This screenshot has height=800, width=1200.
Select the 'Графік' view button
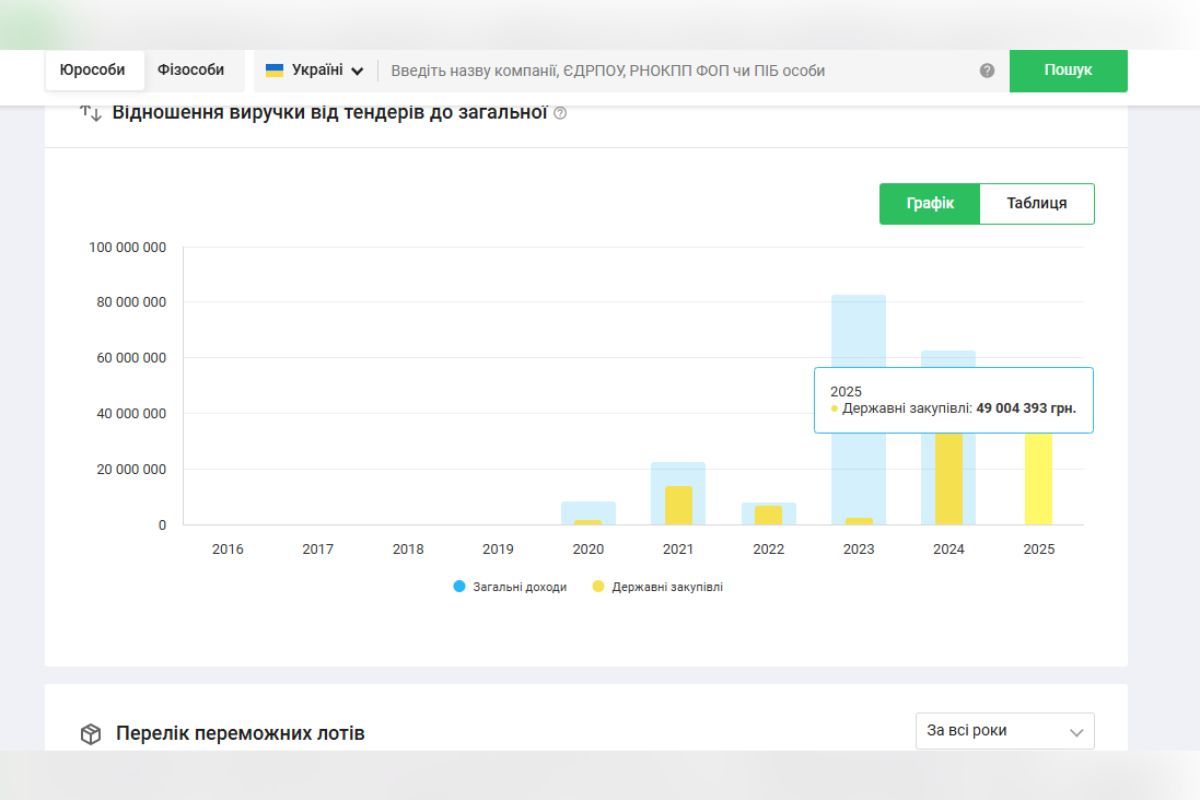tap(929, 203)
